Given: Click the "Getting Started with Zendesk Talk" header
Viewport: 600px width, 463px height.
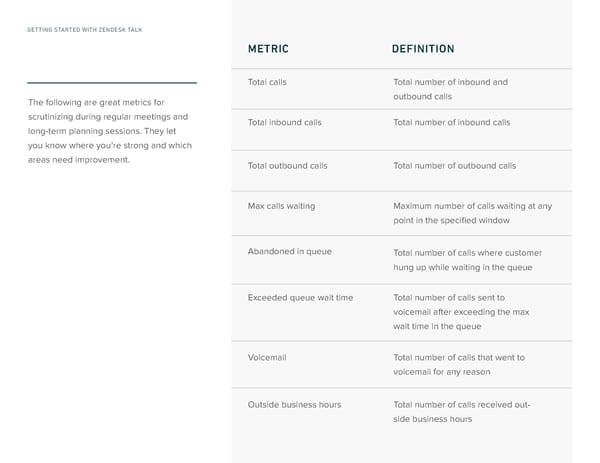Looking at the screenshot, I should (84, 30).
